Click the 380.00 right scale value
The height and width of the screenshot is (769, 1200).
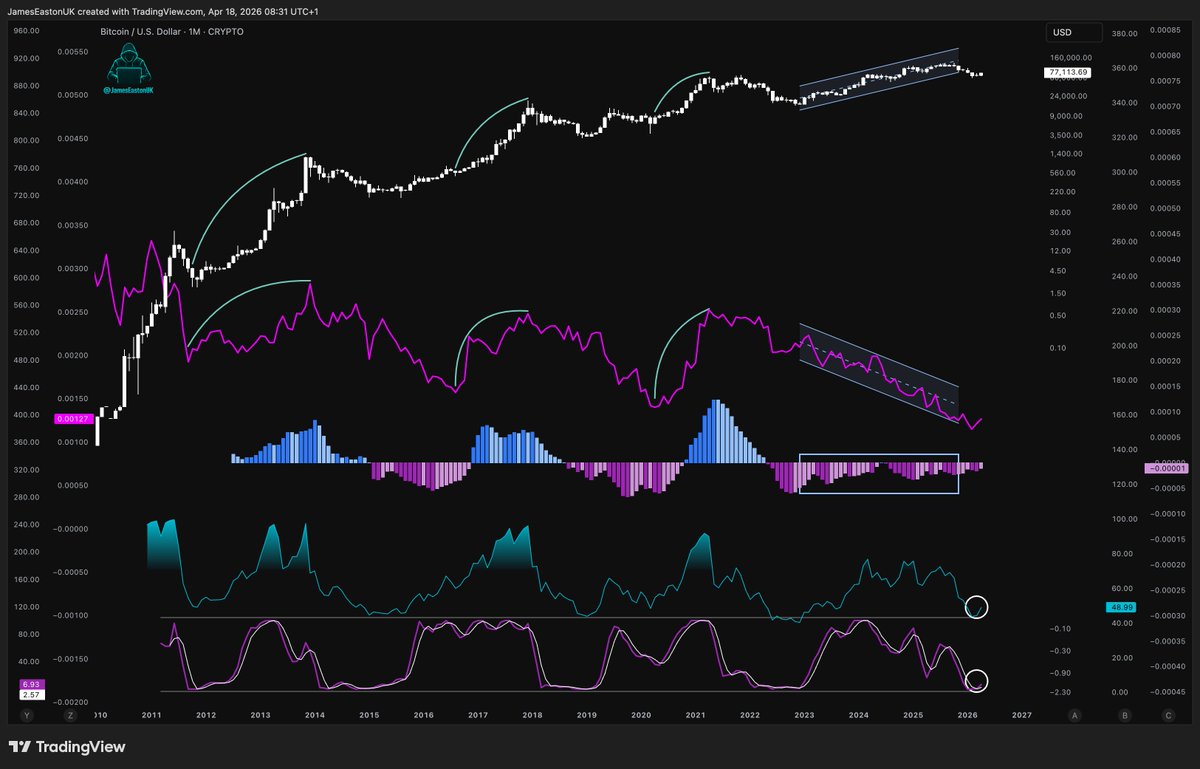pyautogui.click(x=1124, y=33)
